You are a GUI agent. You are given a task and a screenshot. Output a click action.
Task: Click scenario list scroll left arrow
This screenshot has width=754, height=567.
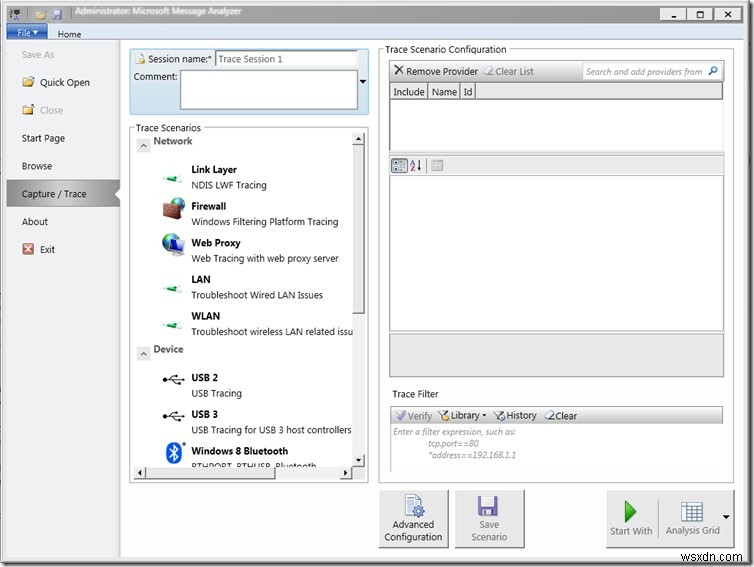(x=139, y=473)
